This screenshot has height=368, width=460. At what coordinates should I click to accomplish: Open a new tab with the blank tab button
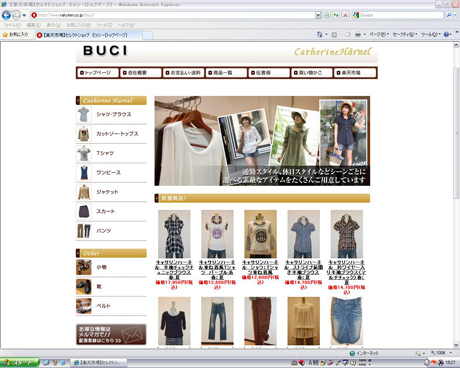pyautogui.click(x=148, y=35)
